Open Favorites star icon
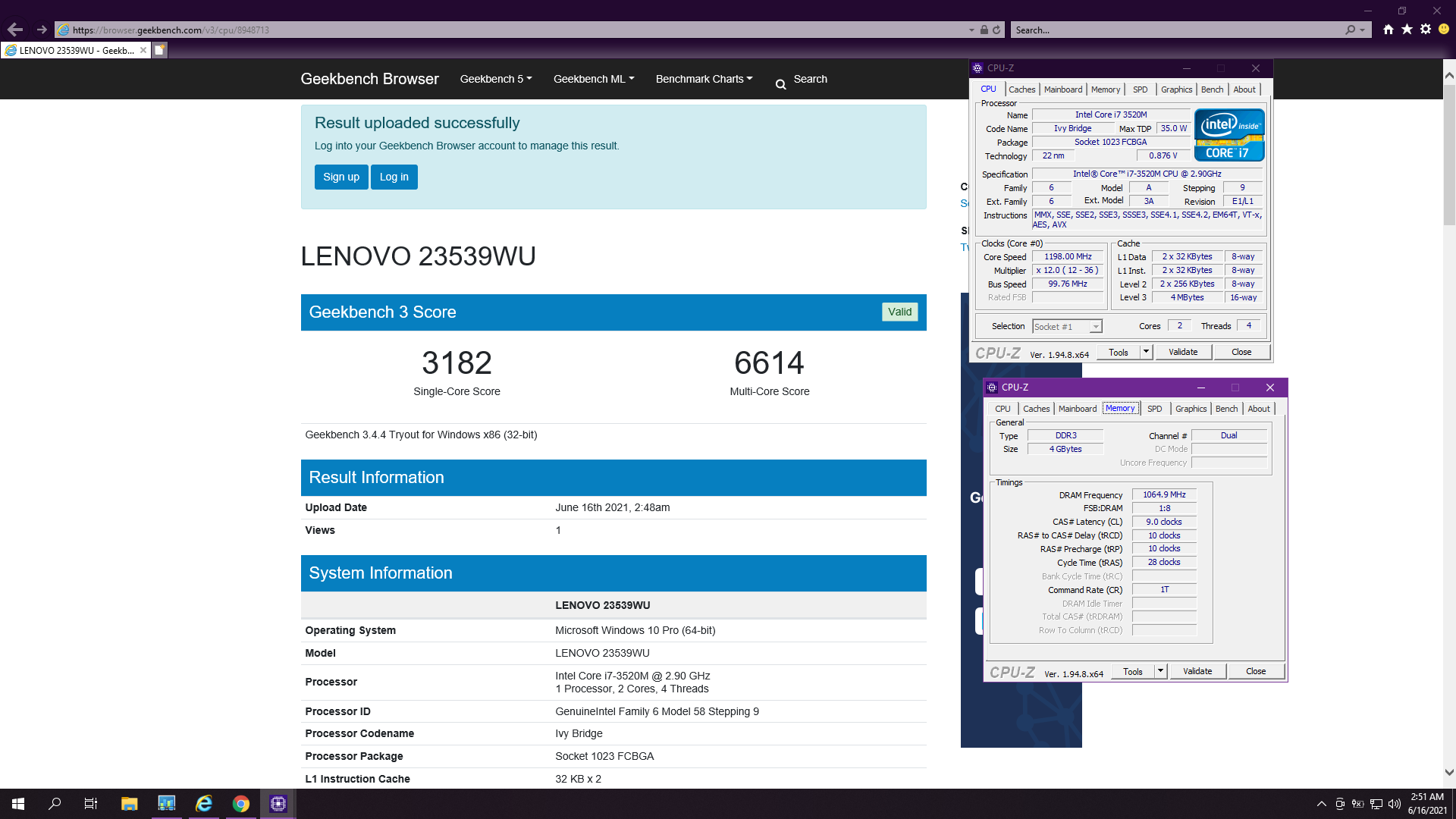Image resolution: width=1456 pixels, height=819 pixels. [1407, 30]
